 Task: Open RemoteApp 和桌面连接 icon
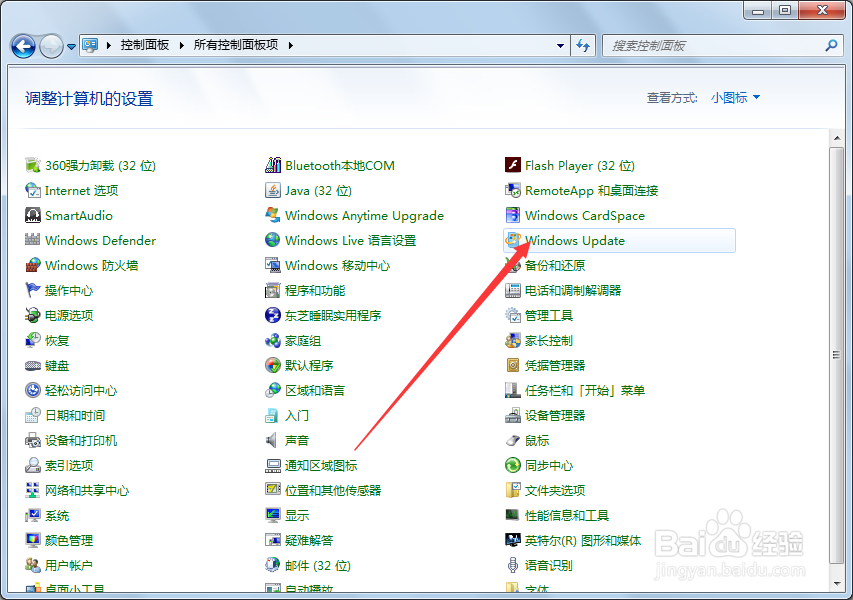512,190
